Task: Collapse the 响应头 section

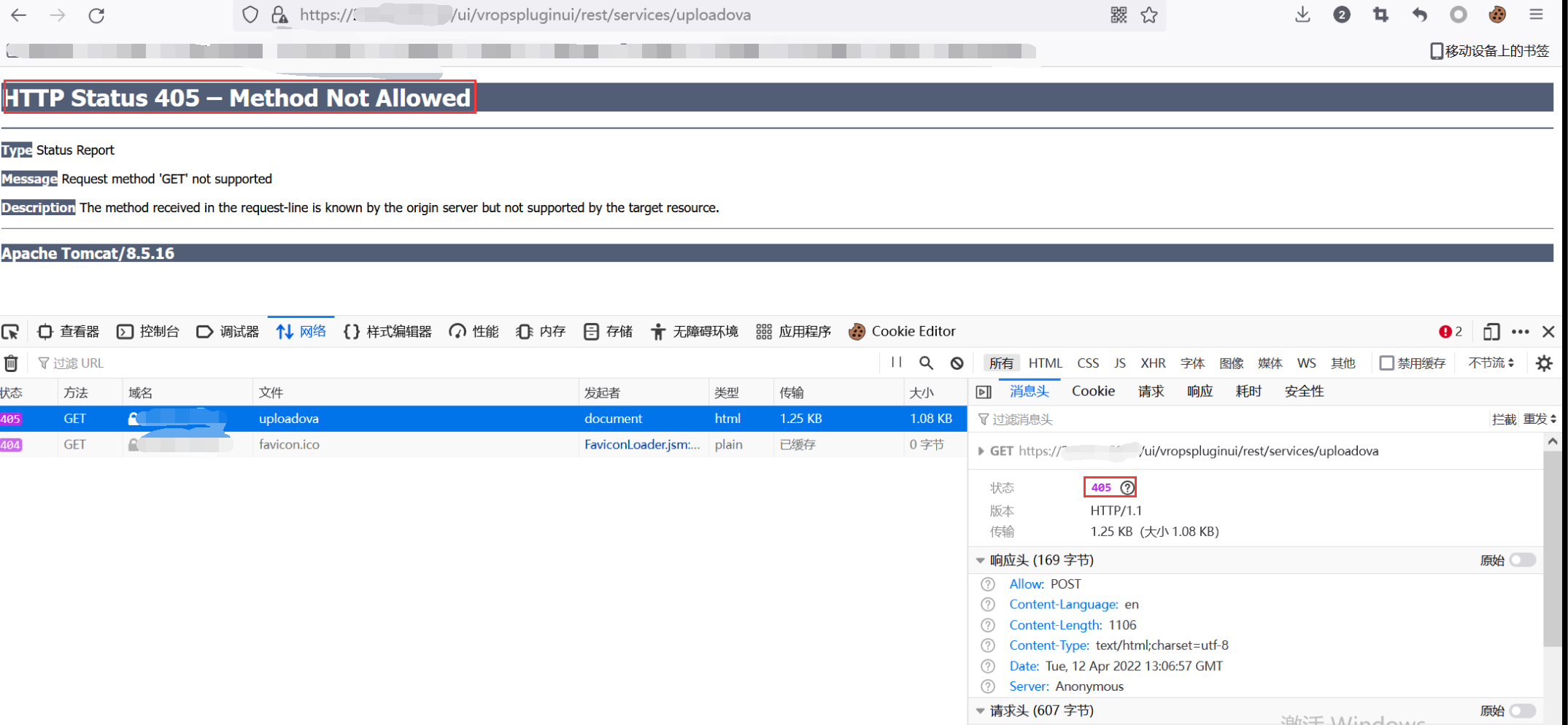Action: click(981, 560)
